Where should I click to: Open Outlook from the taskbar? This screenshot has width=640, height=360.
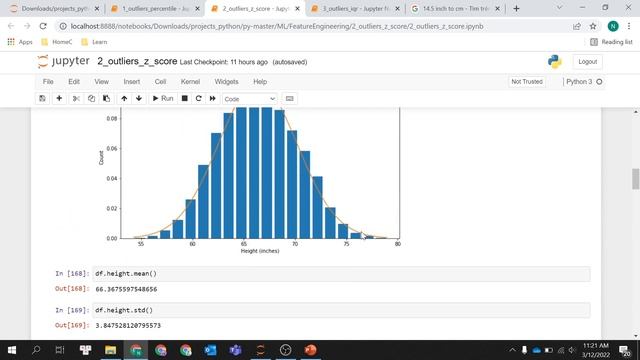[x=211, y=350]
